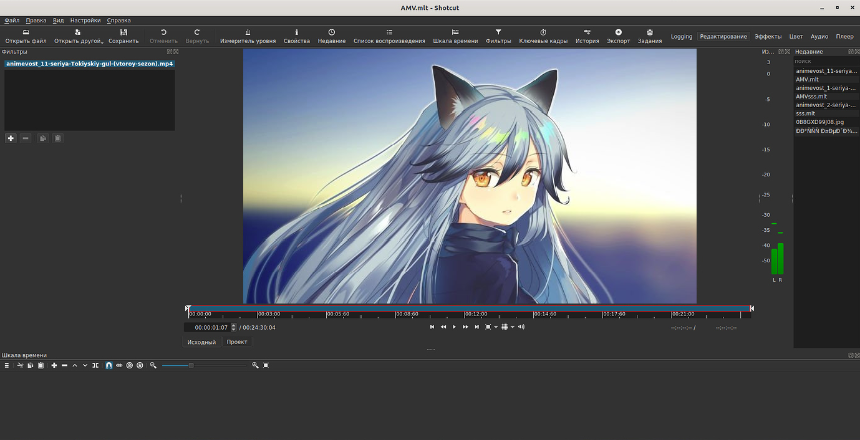Switch to the Аудио layout
This screenshot has height=440, width=860.
[x=819, y=36]
